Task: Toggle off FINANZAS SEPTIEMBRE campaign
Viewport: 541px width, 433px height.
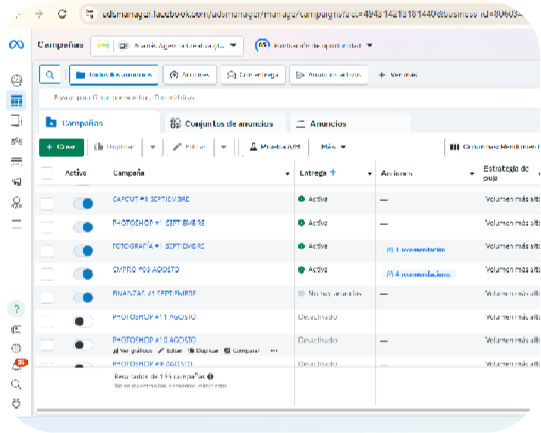Action: tap(83, 297)
